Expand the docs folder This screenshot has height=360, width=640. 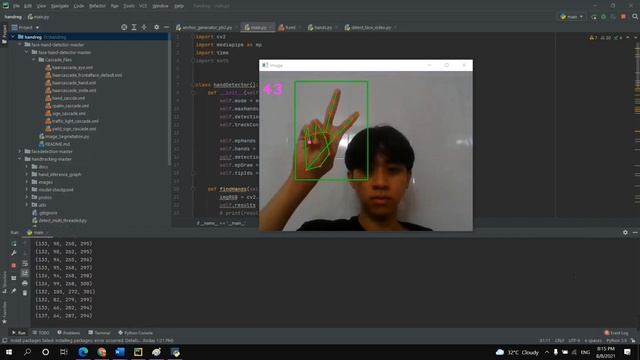pyautogui.click(x=27, y=167)
